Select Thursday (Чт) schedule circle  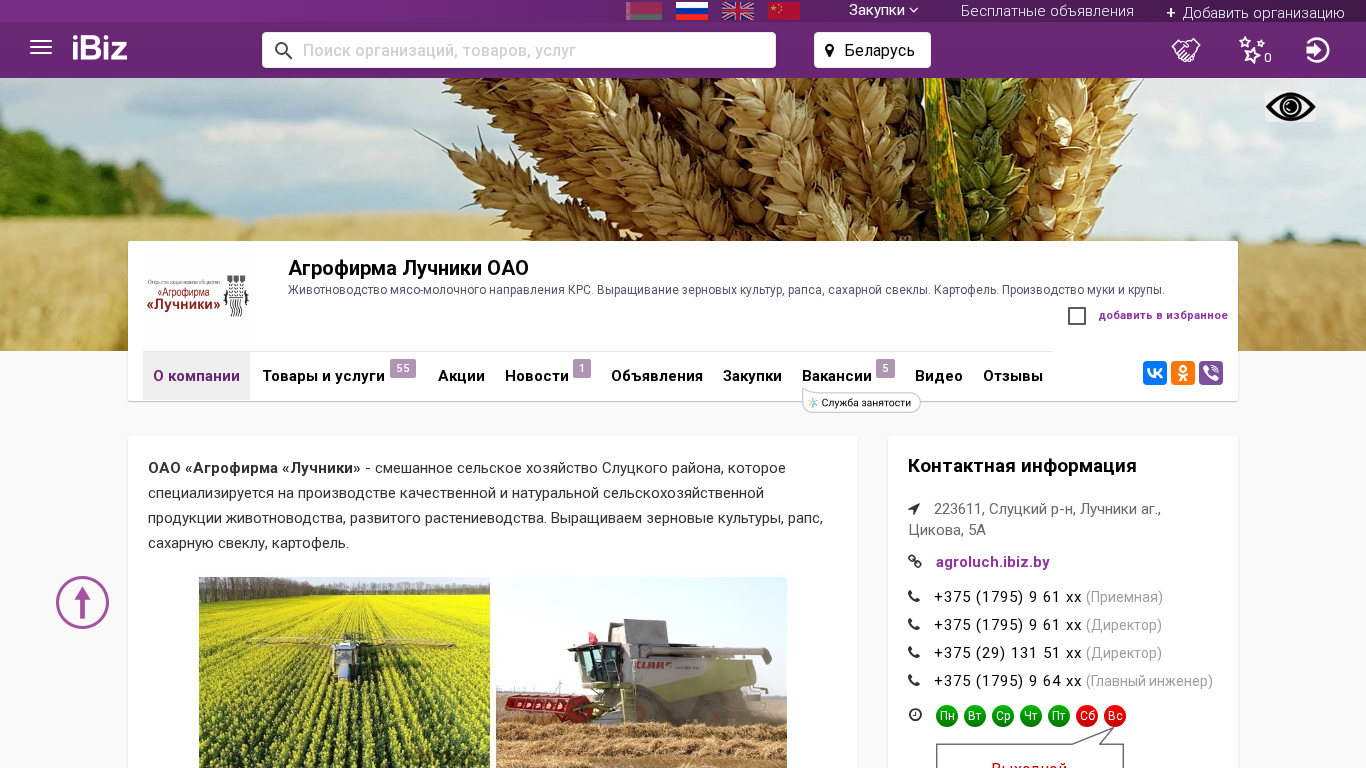pos(1031,716)
